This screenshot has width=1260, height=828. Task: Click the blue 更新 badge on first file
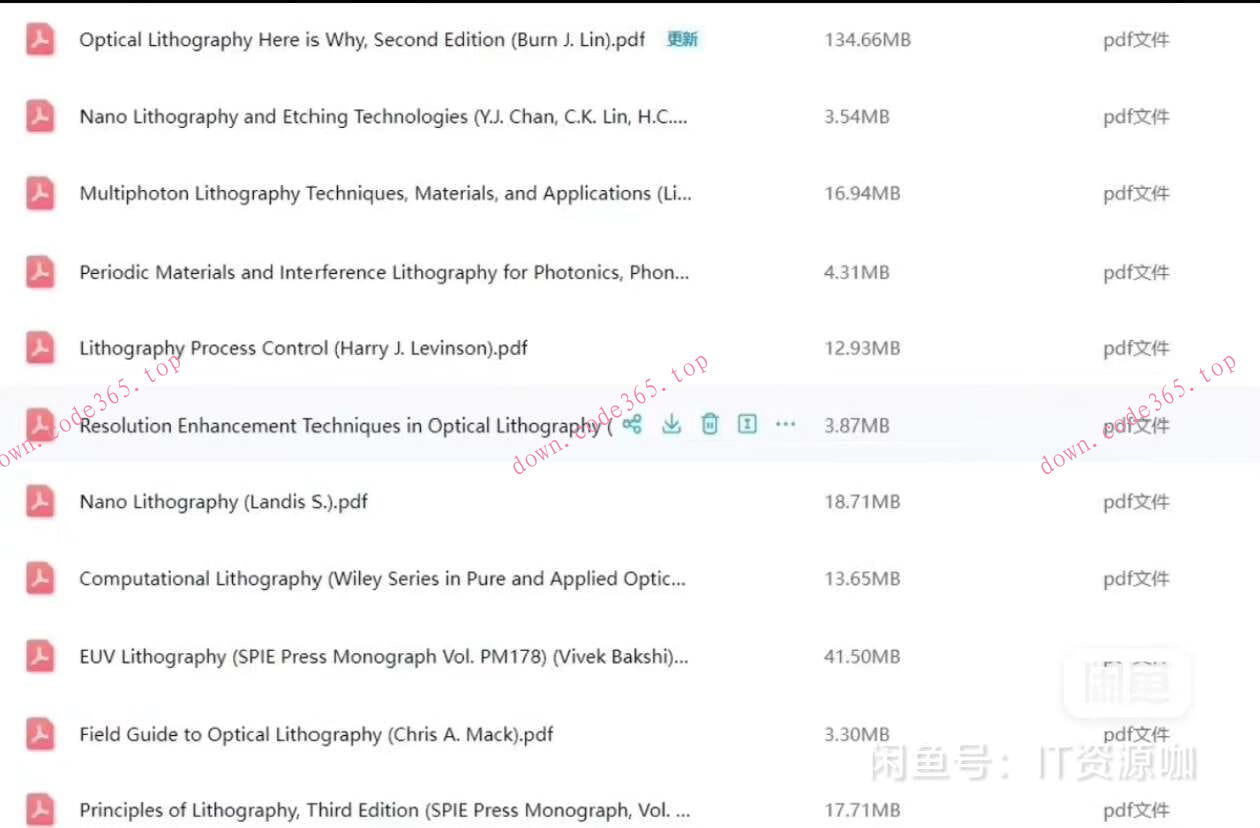point(682,40)
